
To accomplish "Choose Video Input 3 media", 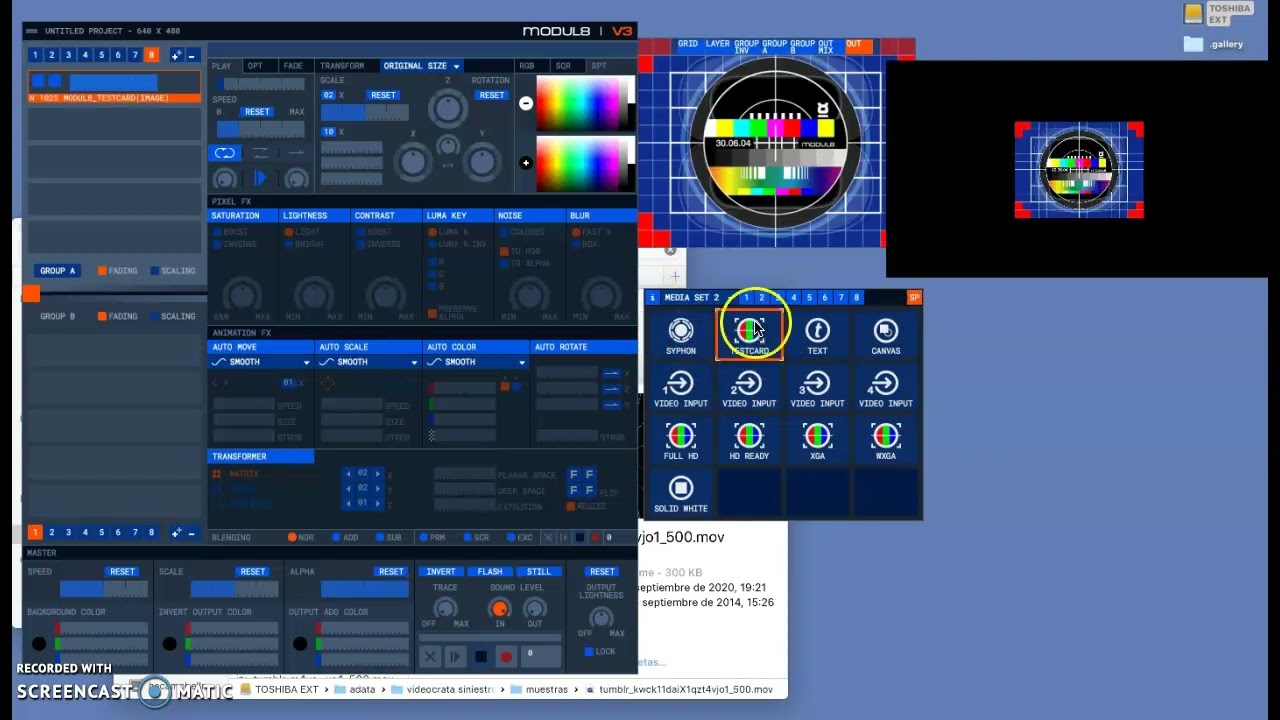I will [817, 389].
